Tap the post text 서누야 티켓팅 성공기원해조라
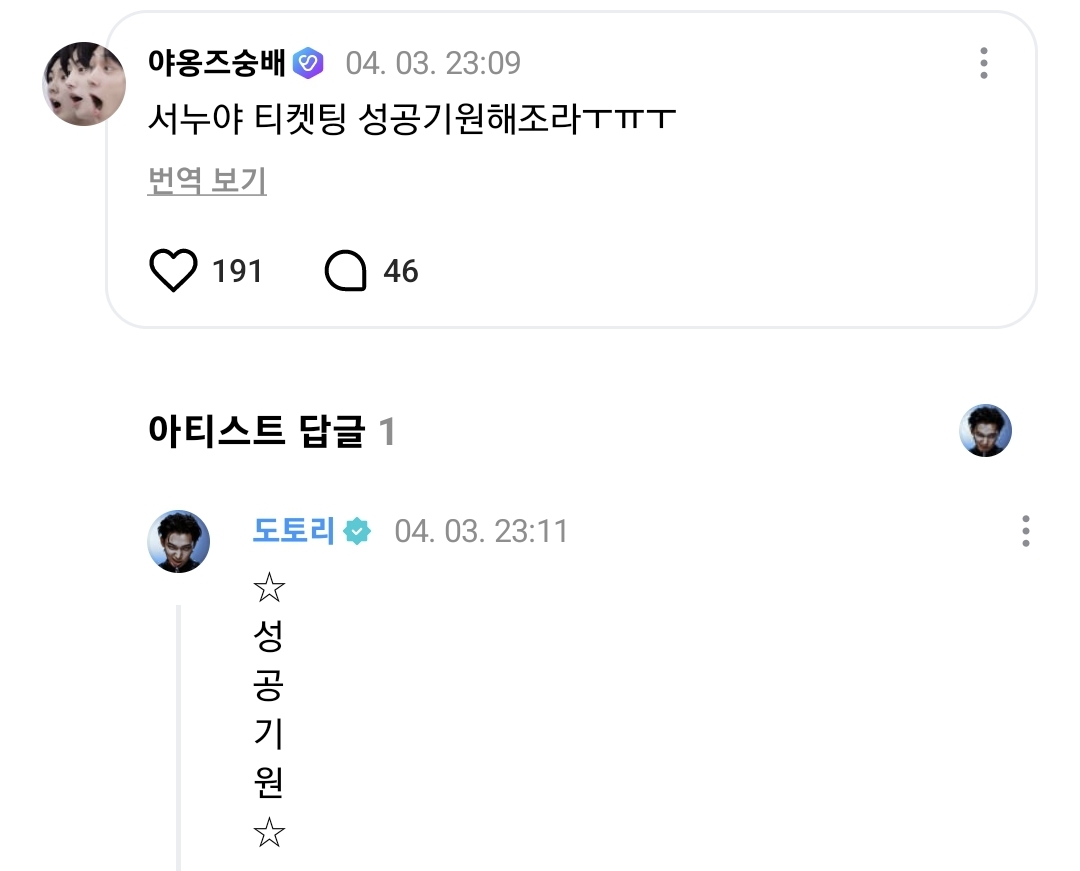The image size is (1080, 871). pyautogui.click(x=412, y=119)
